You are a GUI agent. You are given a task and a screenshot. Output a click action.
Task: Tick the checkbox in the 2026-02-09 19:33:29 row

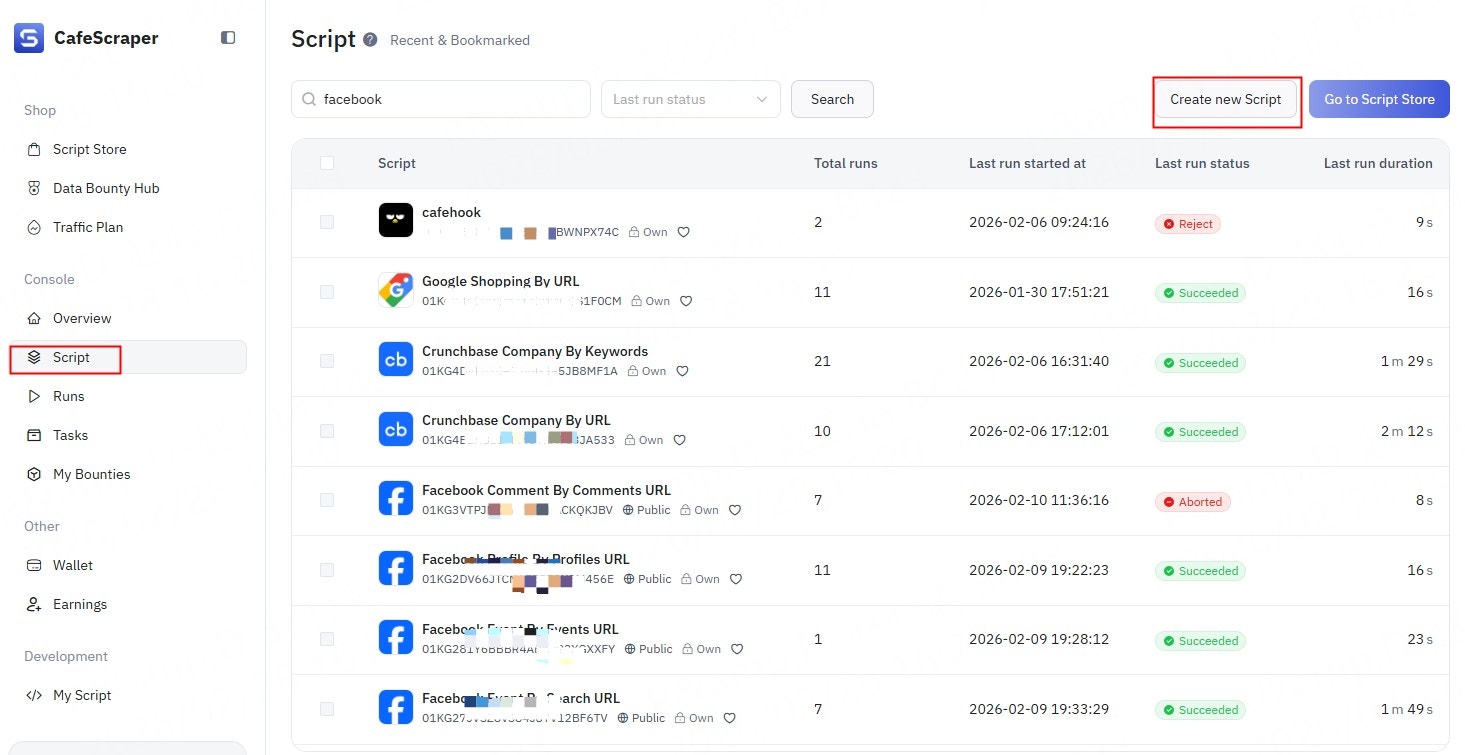tap(327, 709)
